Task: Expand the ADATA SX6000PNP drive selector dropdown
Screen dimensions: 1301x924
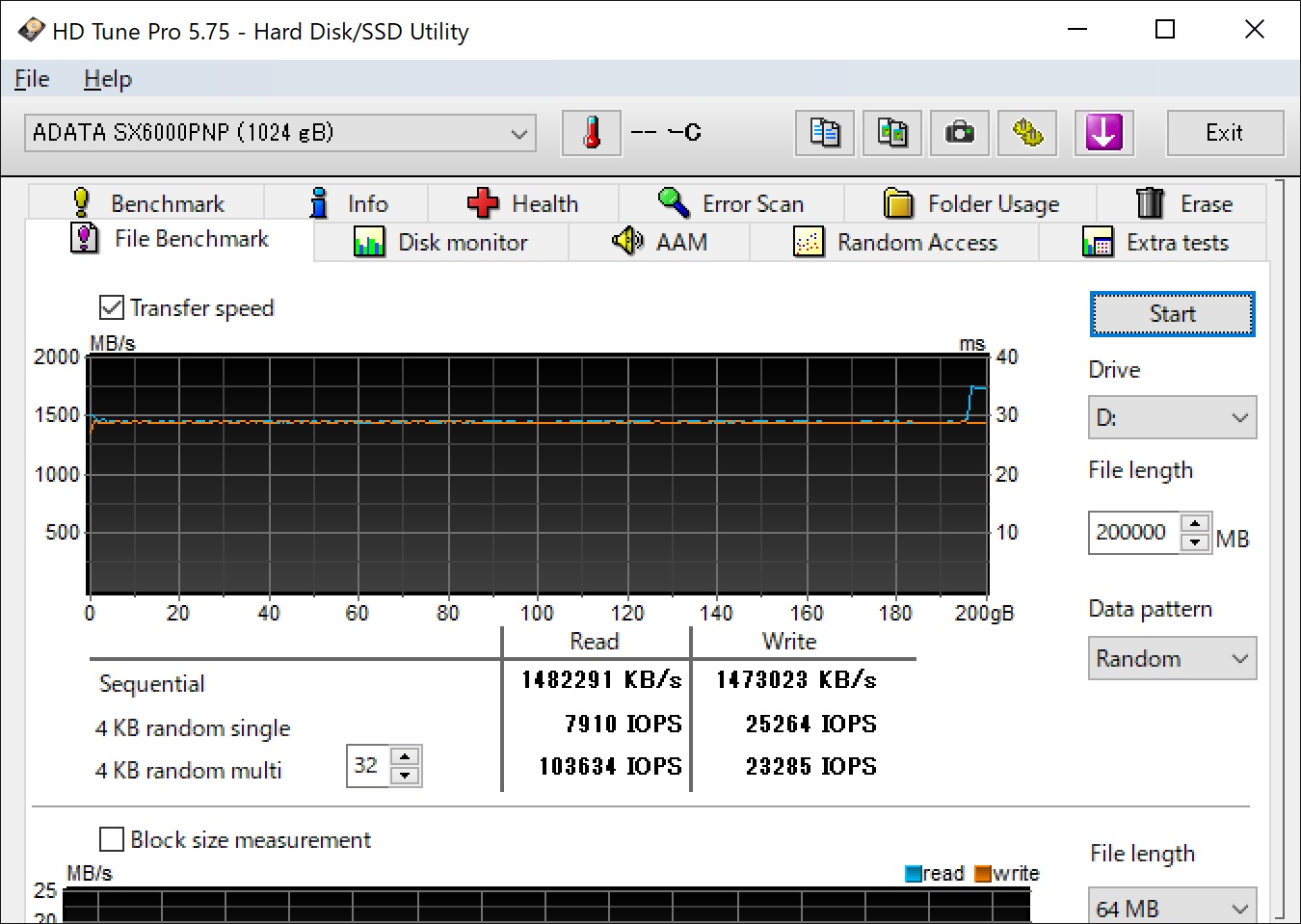Action: click(519, 133)
